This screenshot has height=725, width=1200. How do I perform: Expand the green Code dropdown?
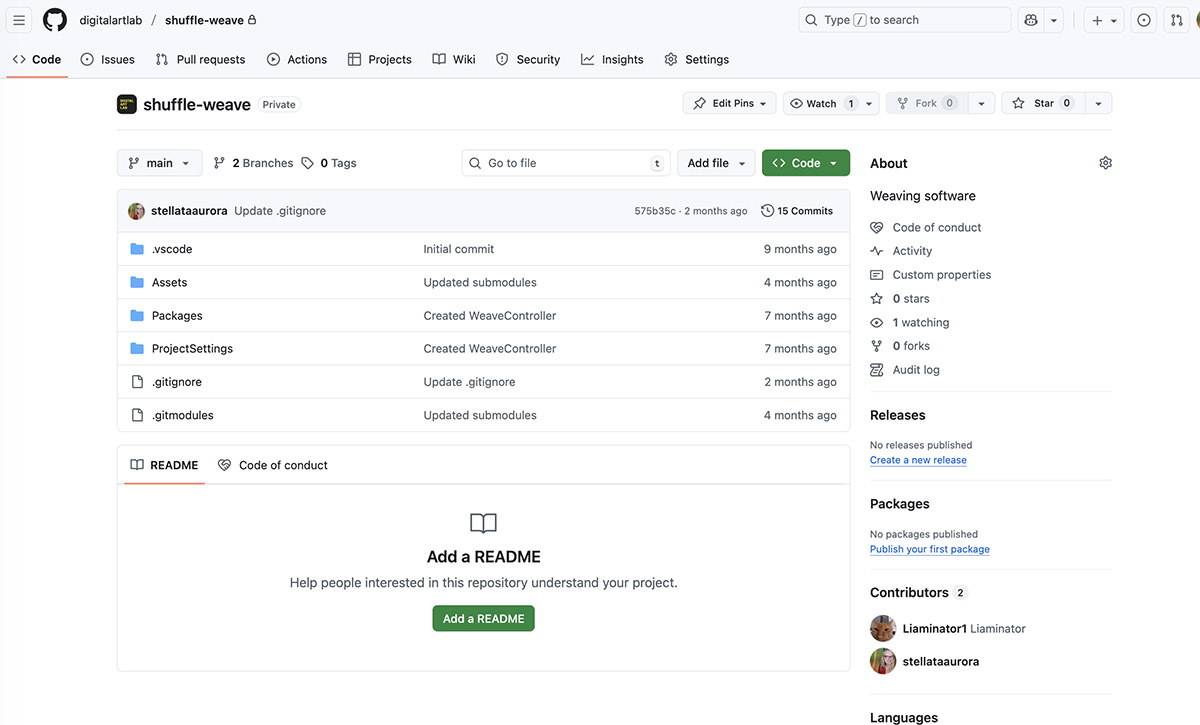tap(805, 163)
